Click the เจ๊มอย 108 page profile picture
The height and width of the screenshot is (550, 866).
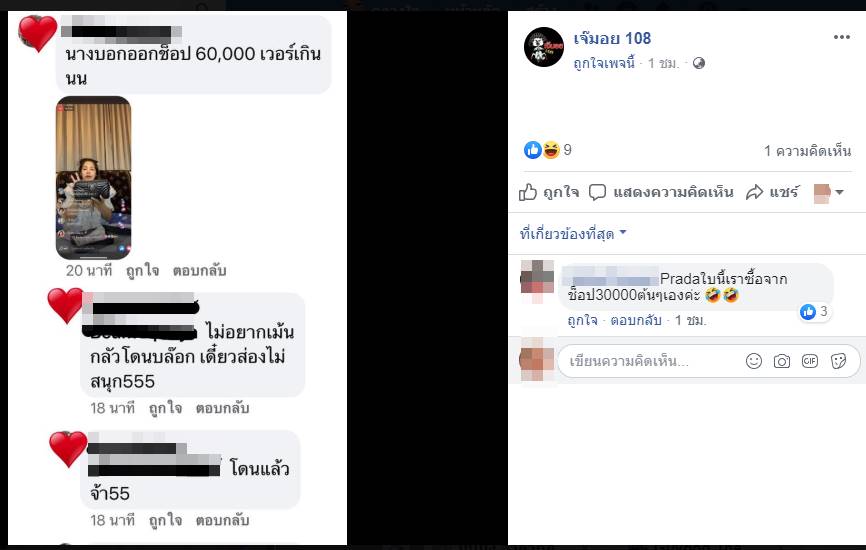544,47
